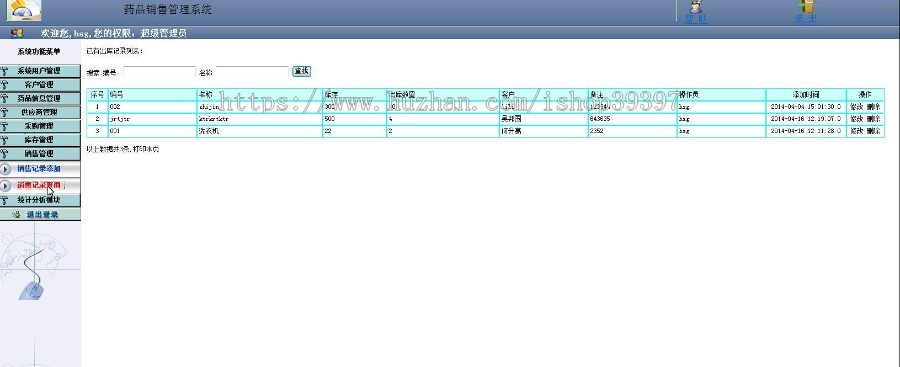Click the 编号 search input field
This screenshot has height=367, width=900.
pos(160,72)
